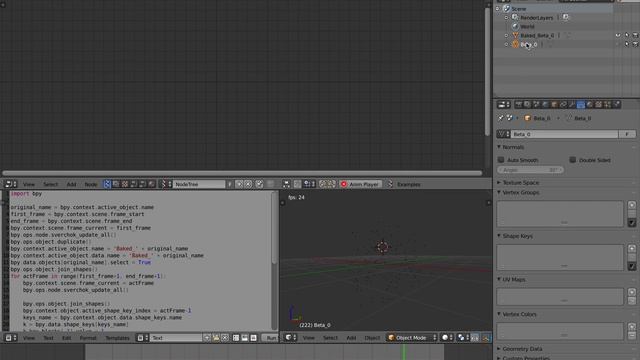
Task: Click the node editor horizontal scrollbar
Action: tap(242, 173)
